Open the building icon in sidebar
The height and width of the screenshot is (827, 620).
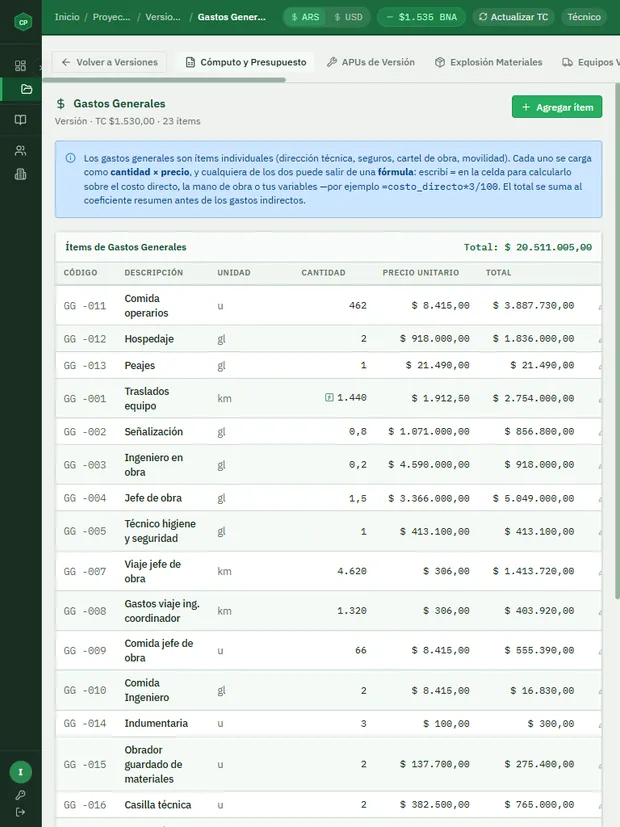click(x=20, y=174)
